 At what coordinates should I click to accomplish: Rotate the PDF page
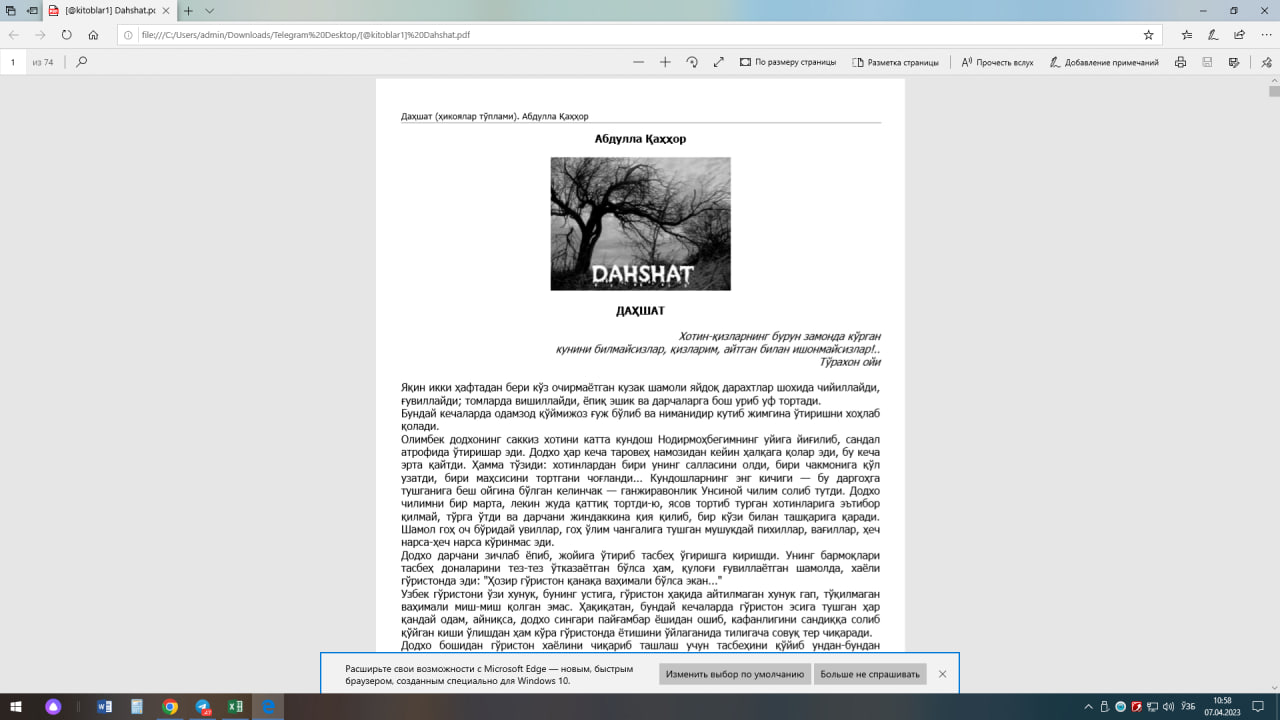click(692, 62)
